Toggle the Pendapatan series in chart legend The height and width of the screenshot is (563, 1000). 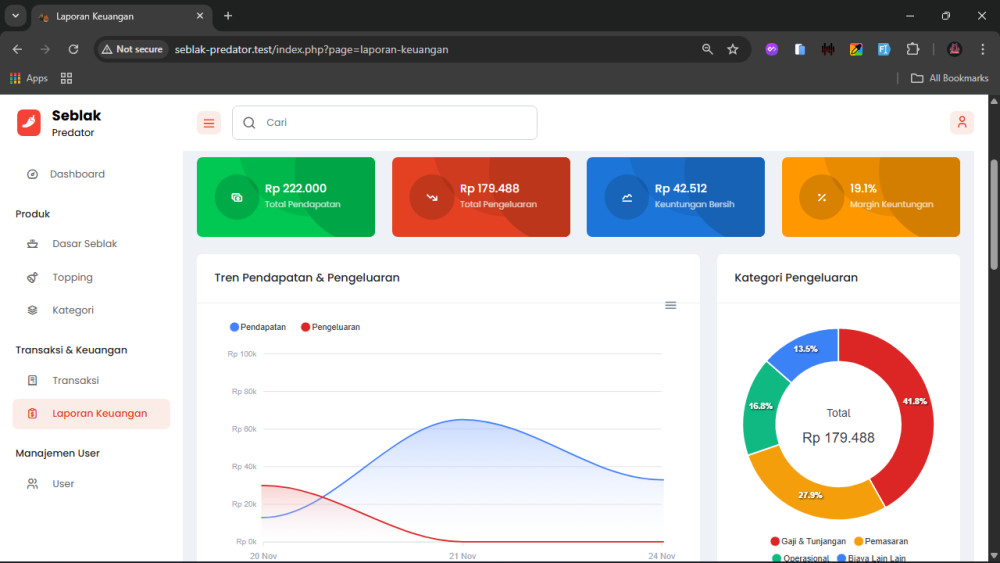[x=258, y=327]
